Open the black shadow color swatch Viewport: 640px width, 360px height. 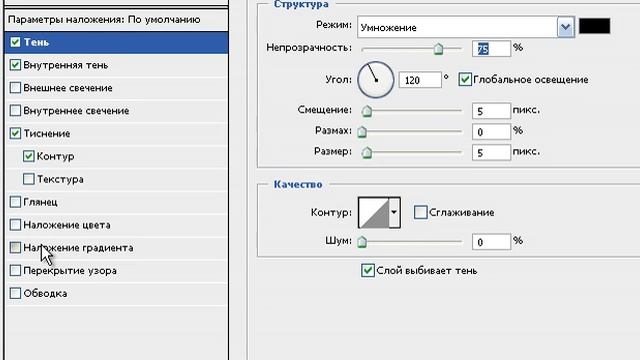pos(595,26)
